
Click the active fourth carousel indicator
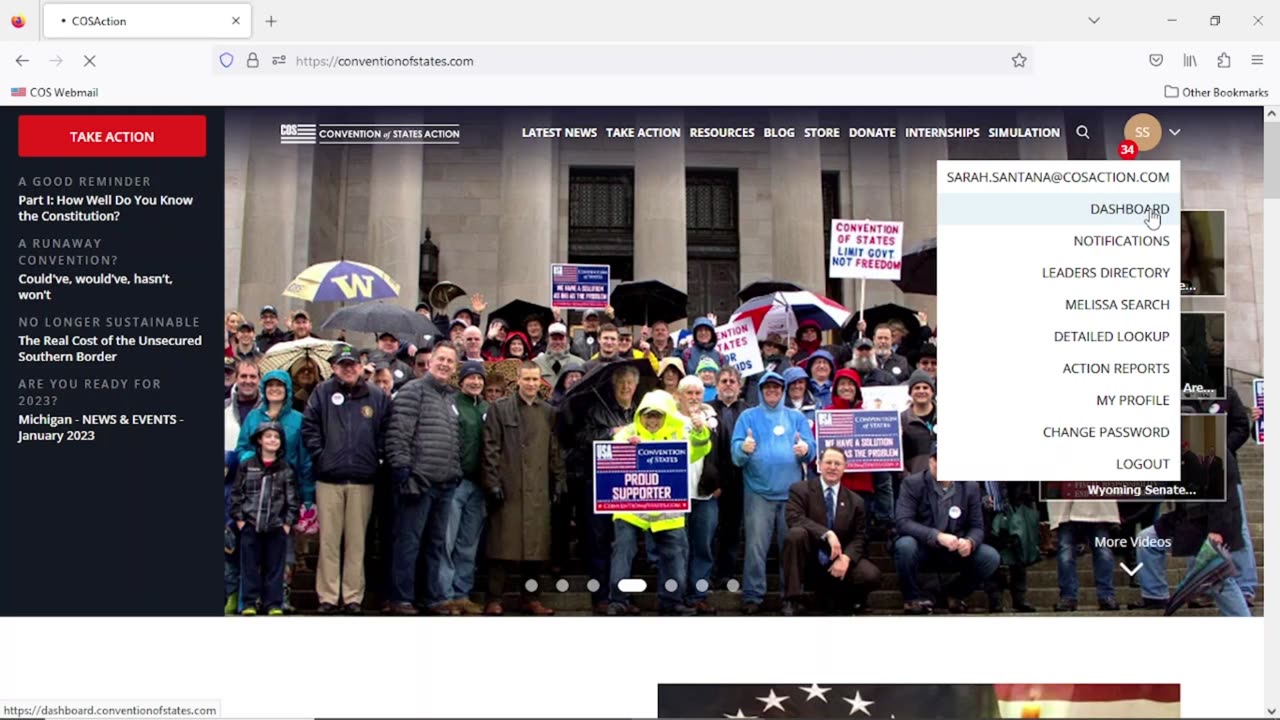[632, 586]
